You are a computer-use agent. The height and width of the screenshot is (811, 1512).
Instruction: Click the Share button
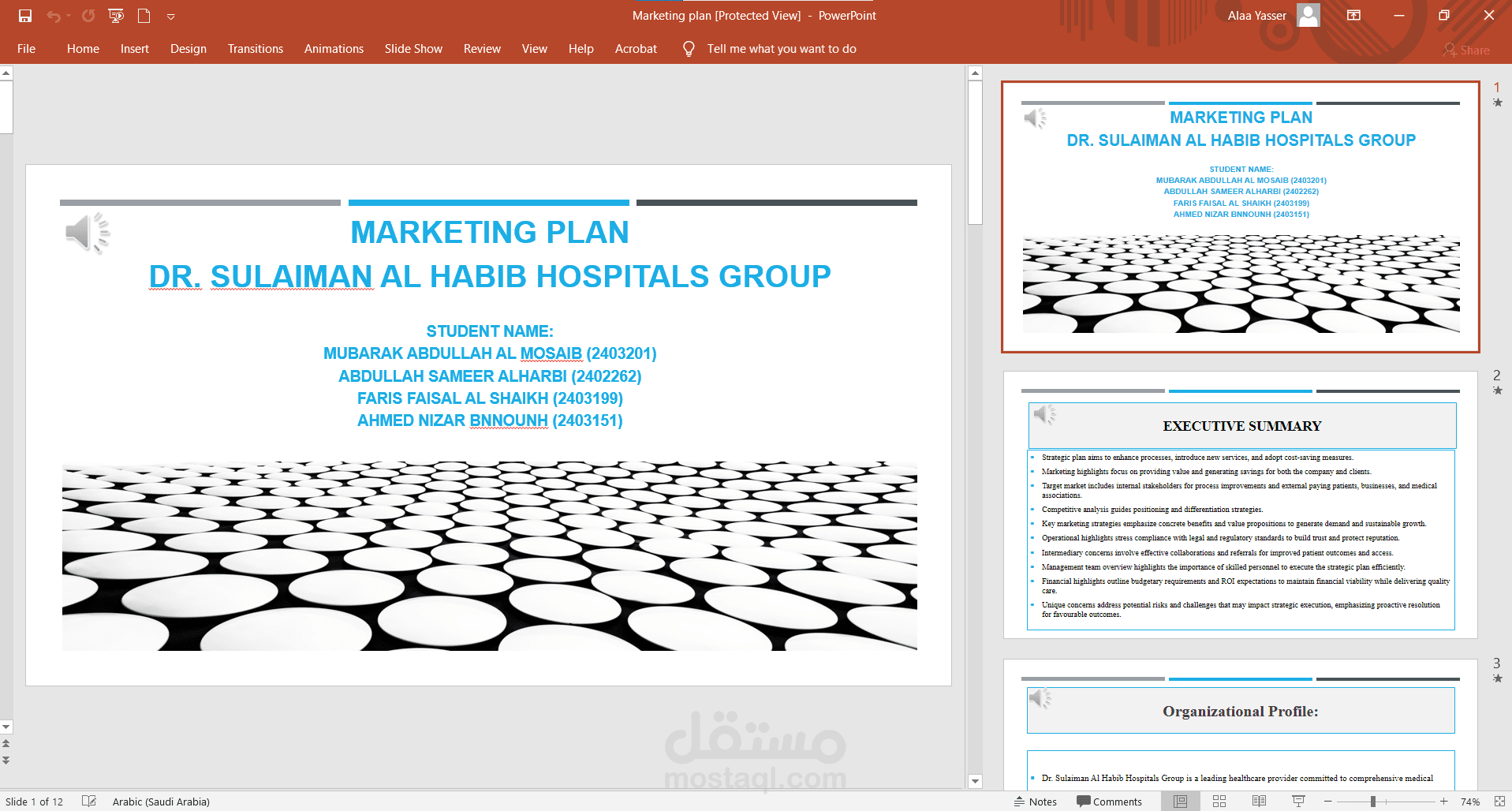[1467, 50]
